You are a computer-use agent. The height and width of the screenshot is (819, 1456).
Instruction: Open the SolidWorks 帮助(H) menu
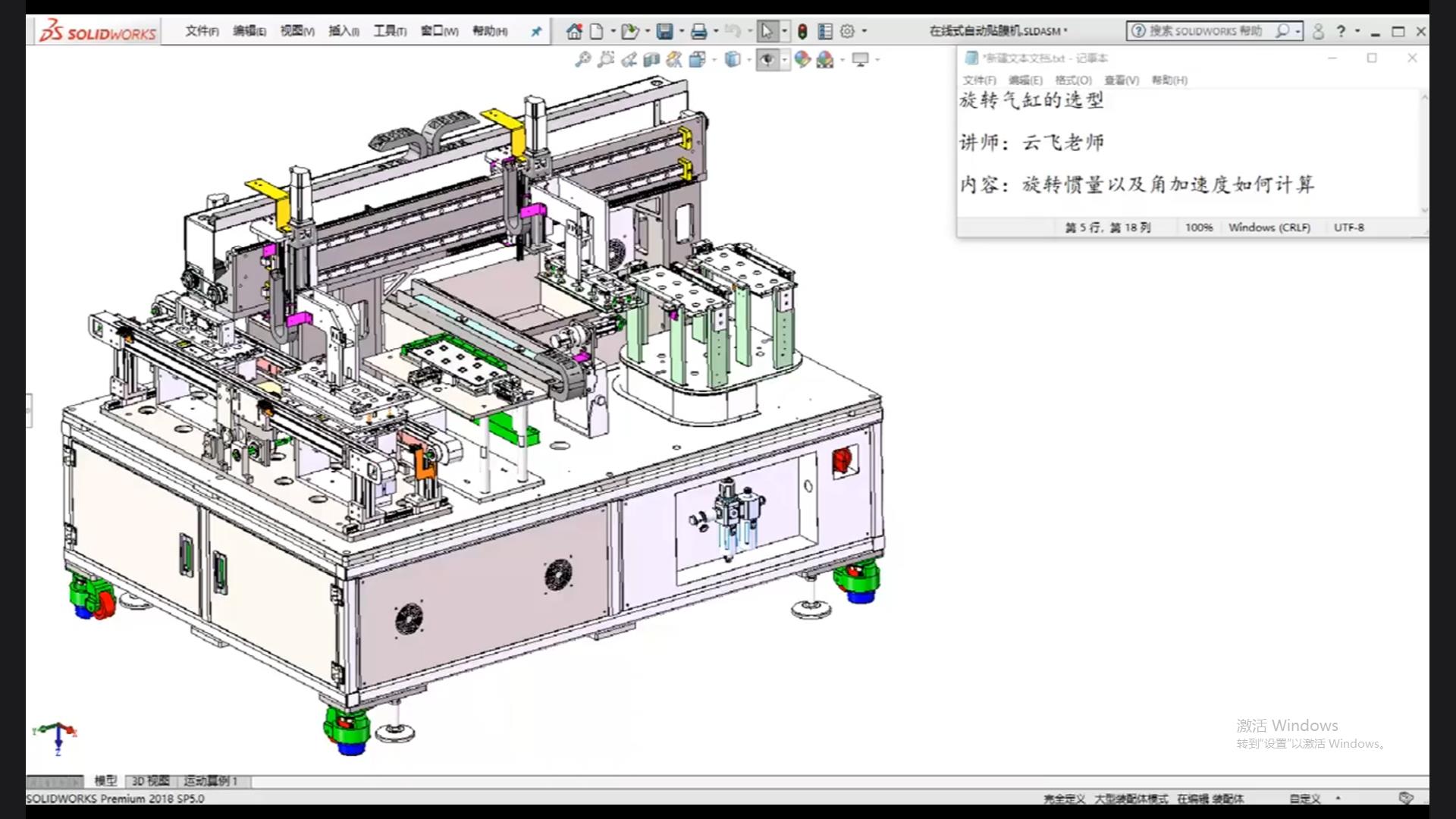pos(490,31)
